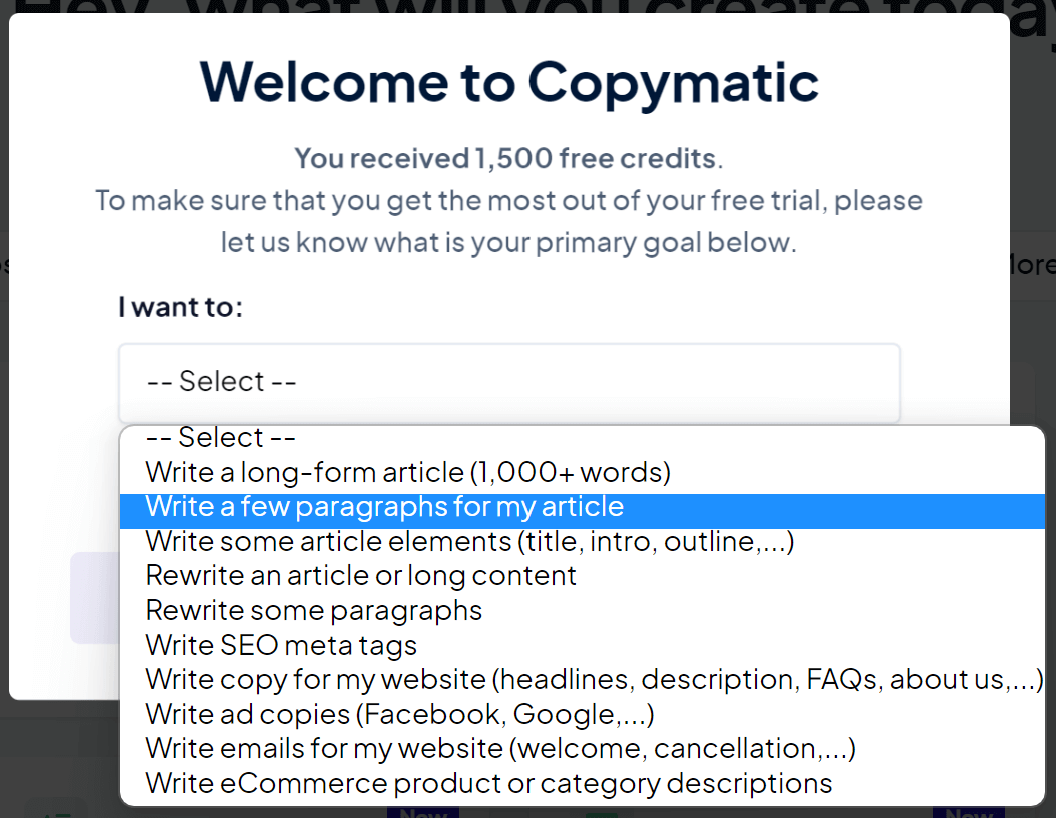The image size is (1056, 818).
Task: Select 'Write eCommerce product or category descriptions'
Action: [x=489, y=783]
